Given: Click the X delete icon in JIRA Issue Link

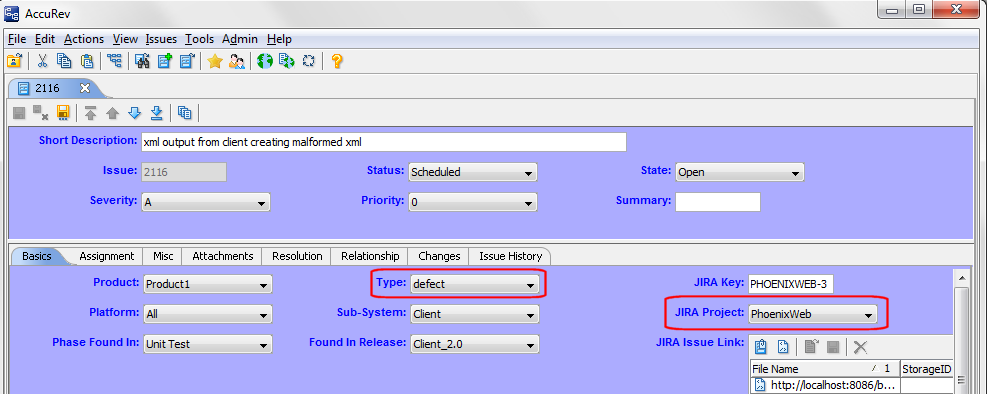Looking at the screenshot, I should point(860,347).
